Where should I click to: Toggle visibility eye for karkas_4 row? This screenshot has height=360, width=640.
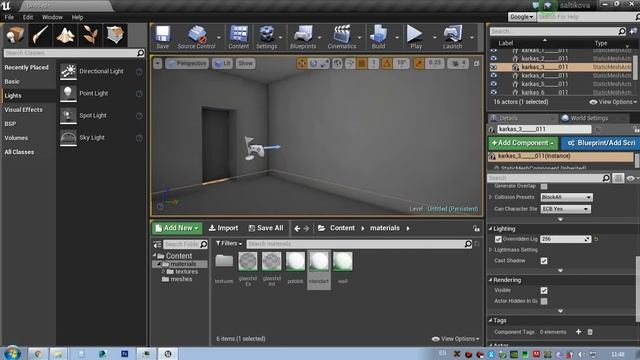493,76
